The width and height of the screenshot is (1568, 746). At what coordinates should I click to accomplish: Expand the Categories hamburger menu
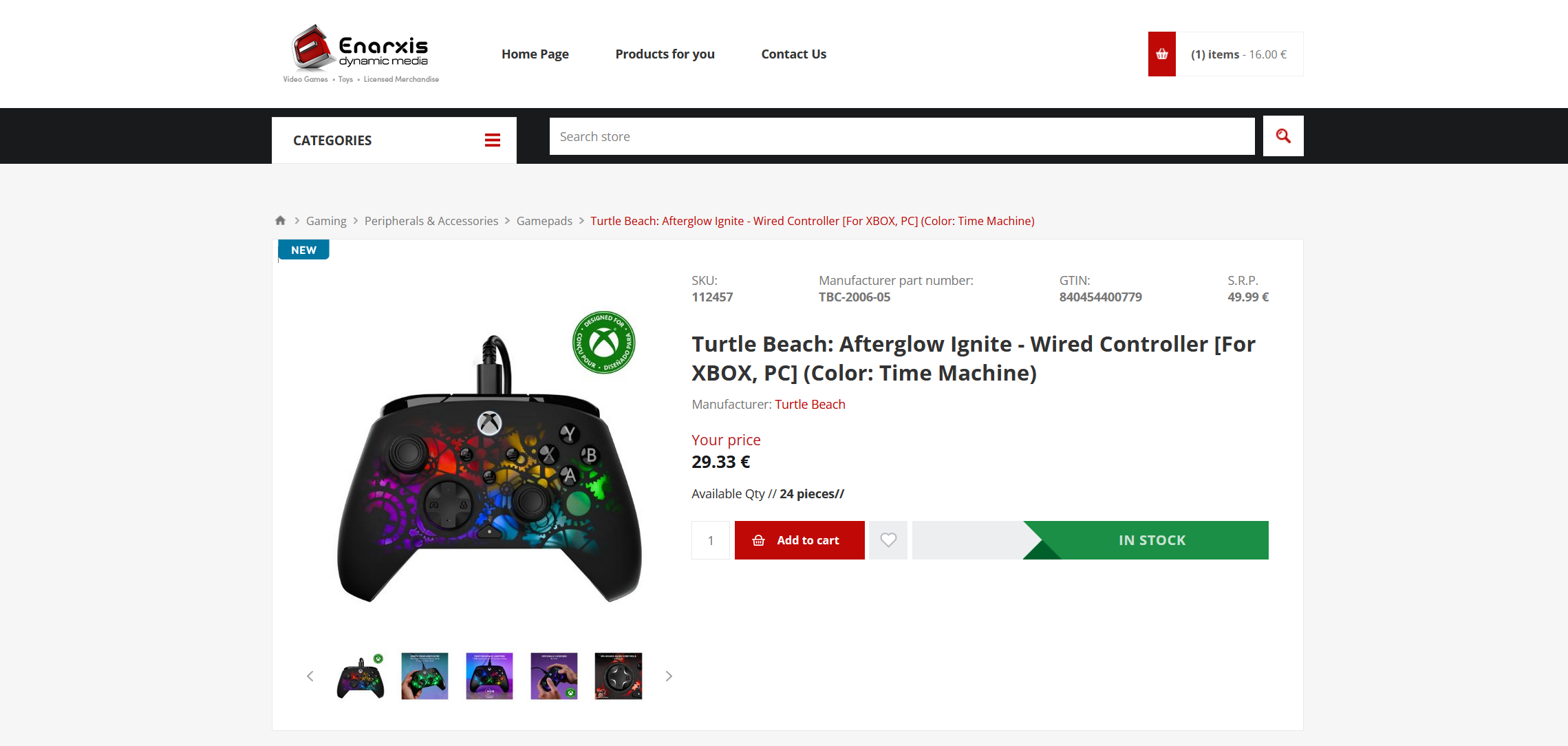tap(492, 140)
